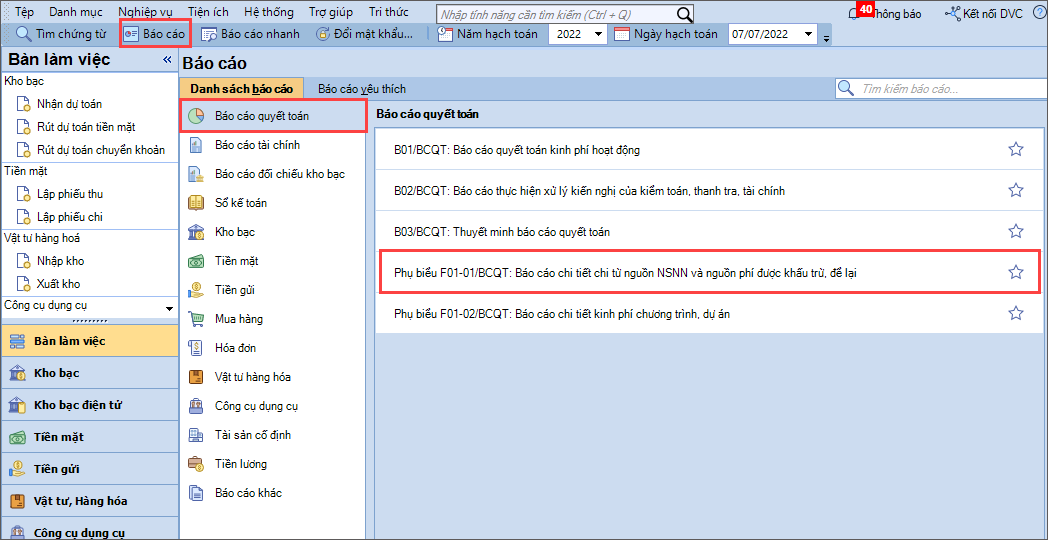Viewport: 1048px width, 540px height.
Task: Open the Tệp menu
Action: click(24, 13)
